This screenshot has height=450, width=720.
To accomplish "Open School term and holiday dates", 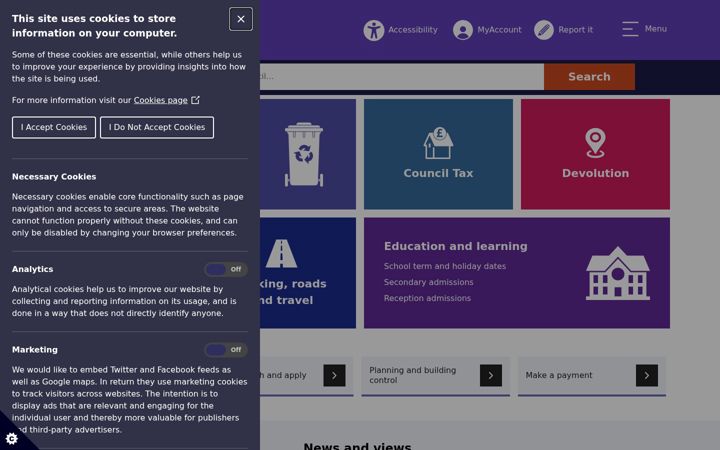I will point(445,266).
